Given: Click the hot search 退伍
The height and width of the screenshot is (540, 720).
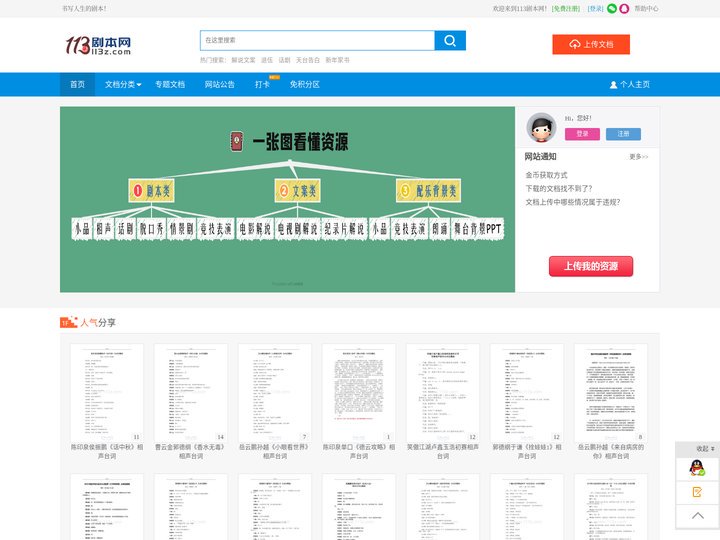Looking at the screenshot, I should tap(267, 60).
